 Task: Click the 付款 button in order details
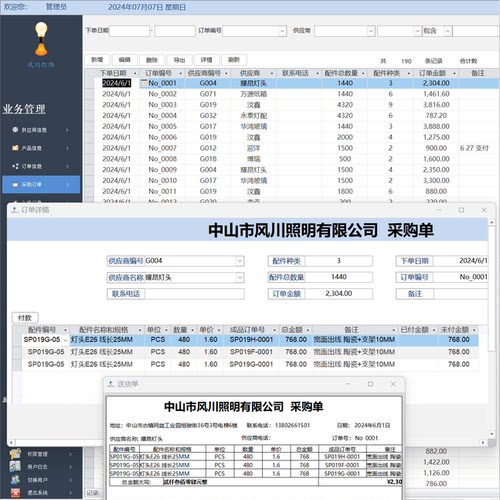point(25,318)
